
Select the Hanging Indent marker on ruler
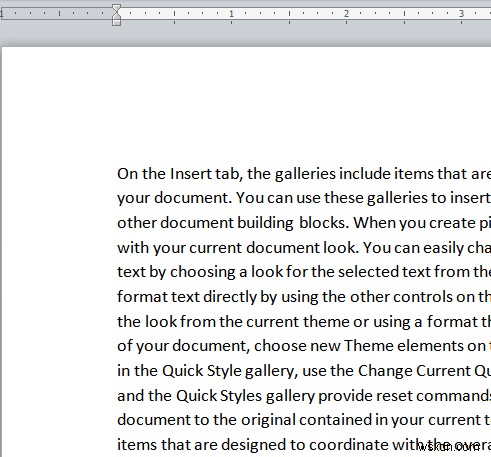coord(116,16)
